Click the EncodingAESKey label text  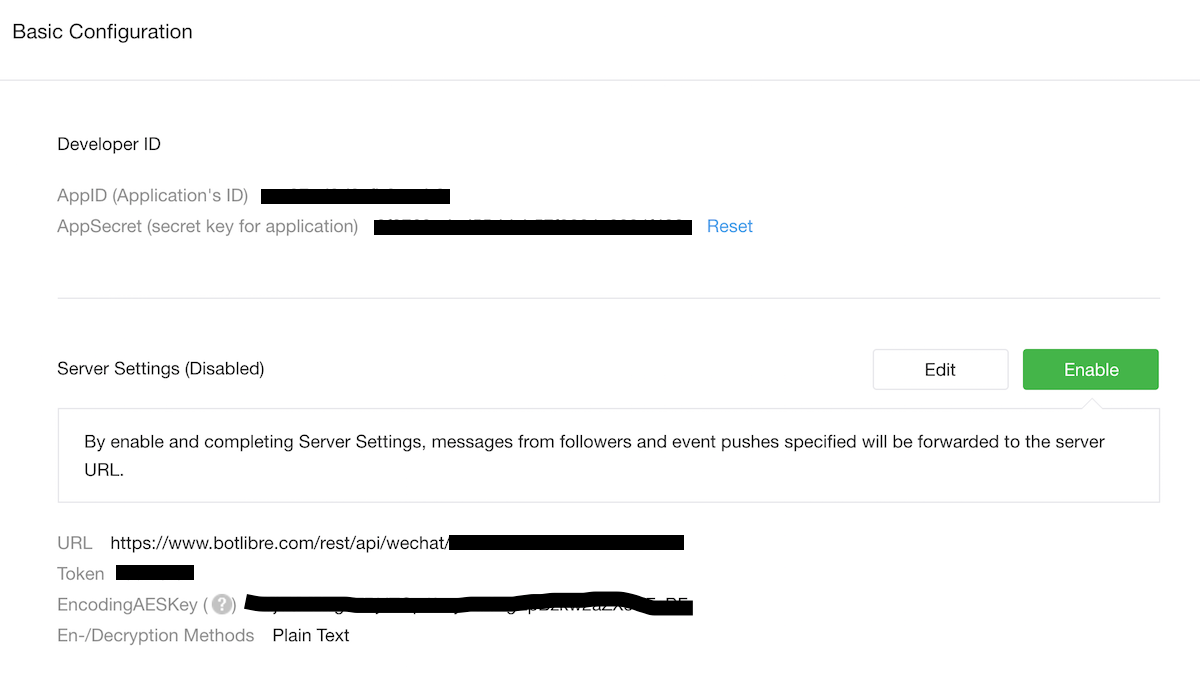[130, 605]
